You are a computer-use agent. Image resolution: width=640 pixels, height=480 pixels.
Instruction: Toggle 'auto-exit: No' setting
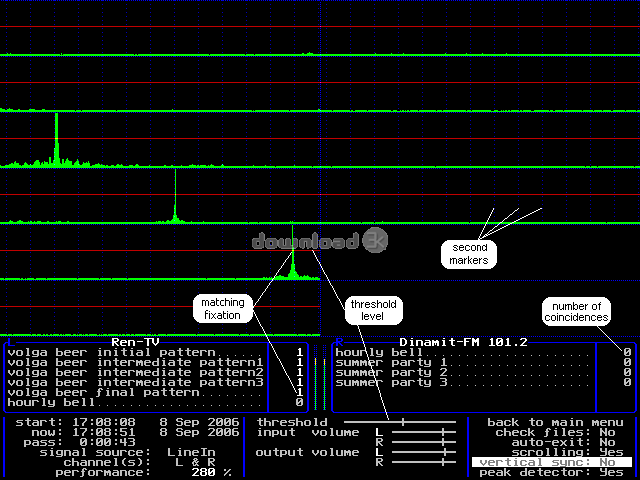(x=563, y=442)
